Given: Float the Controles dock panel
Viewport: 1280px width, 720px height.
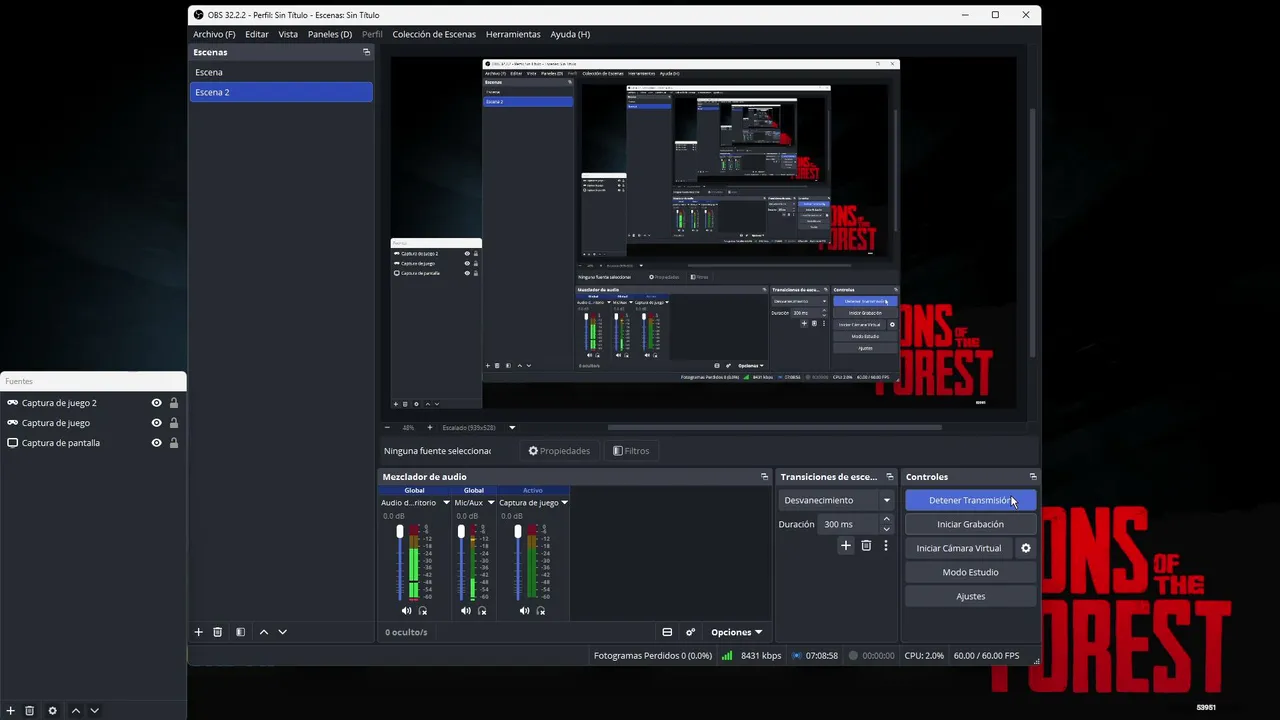Looking at the screenshot, I should pos(1033,477).
